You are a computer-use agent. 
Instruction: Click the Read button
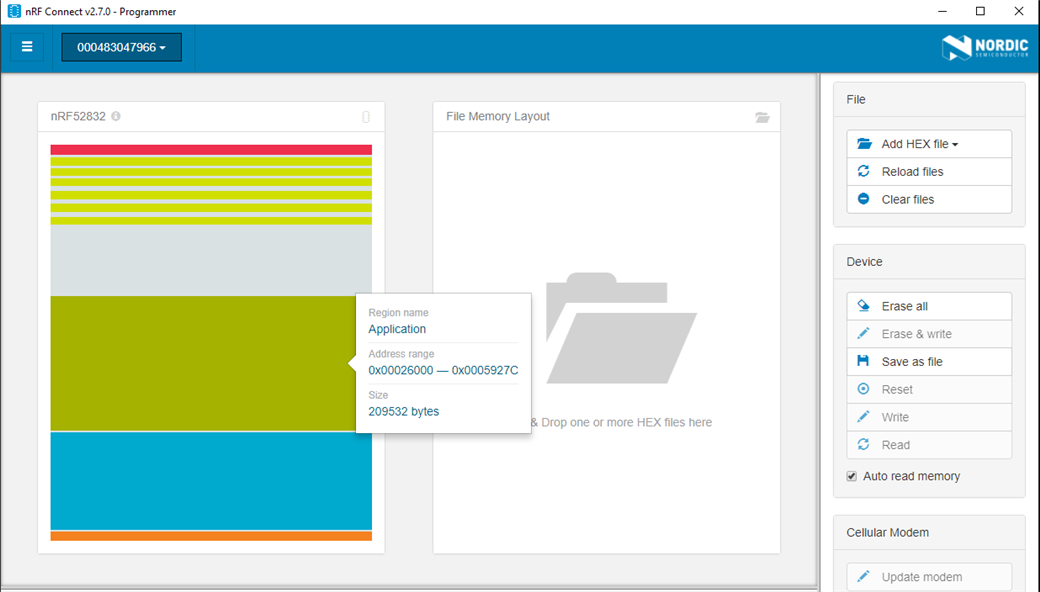[x=929, y=445]
